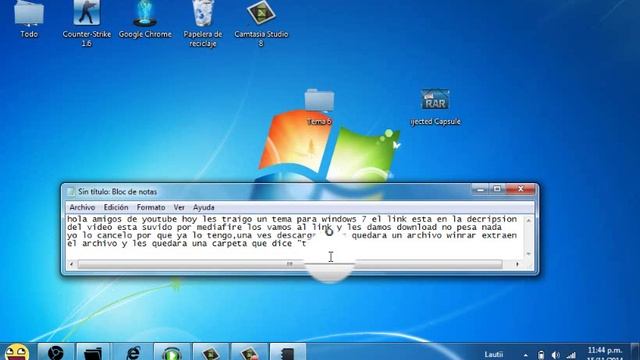This screenshot has width=640, height=360.
Task: Switch to the notepad taskbar button
Action: (x=288, y=352)
